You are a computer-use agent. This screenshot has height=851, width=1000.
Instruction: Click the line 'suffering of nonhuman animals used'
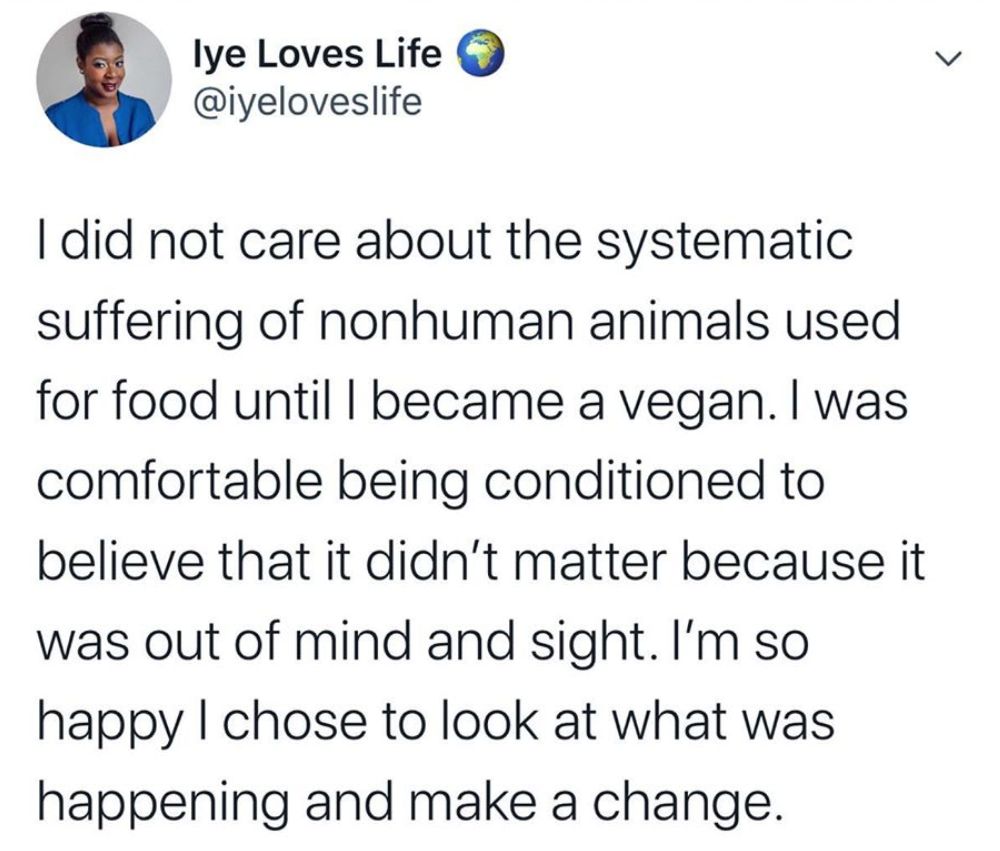(469, 324)
